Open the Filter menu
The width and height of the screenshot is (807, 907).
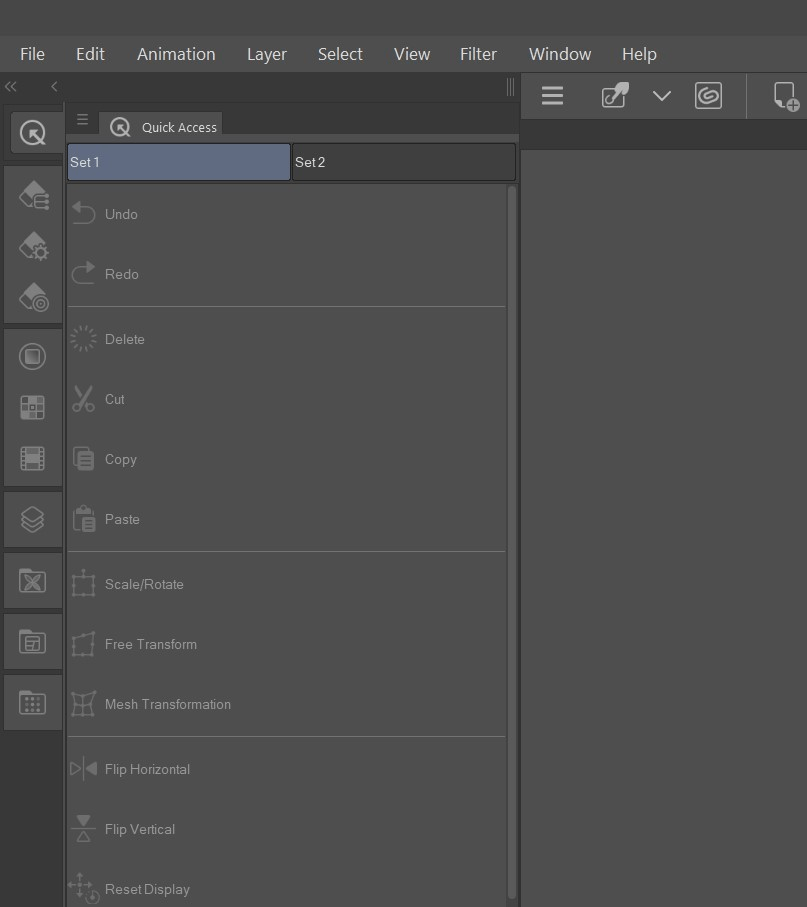[478, 54]
